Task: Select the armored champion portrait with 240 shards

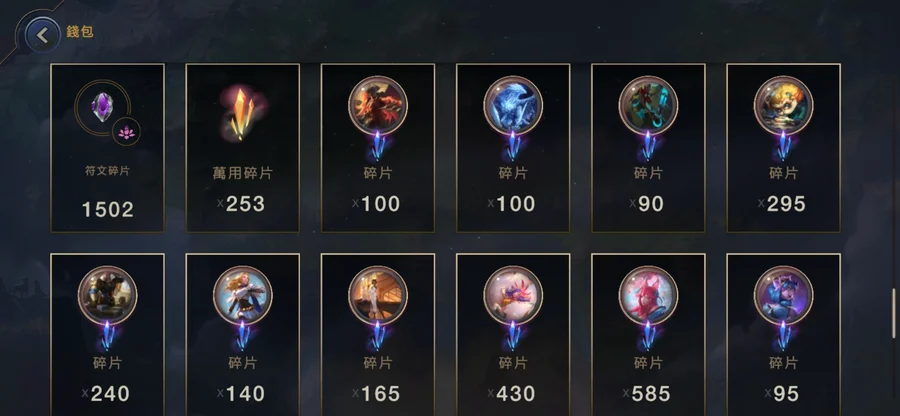Action: coord(107,296)
